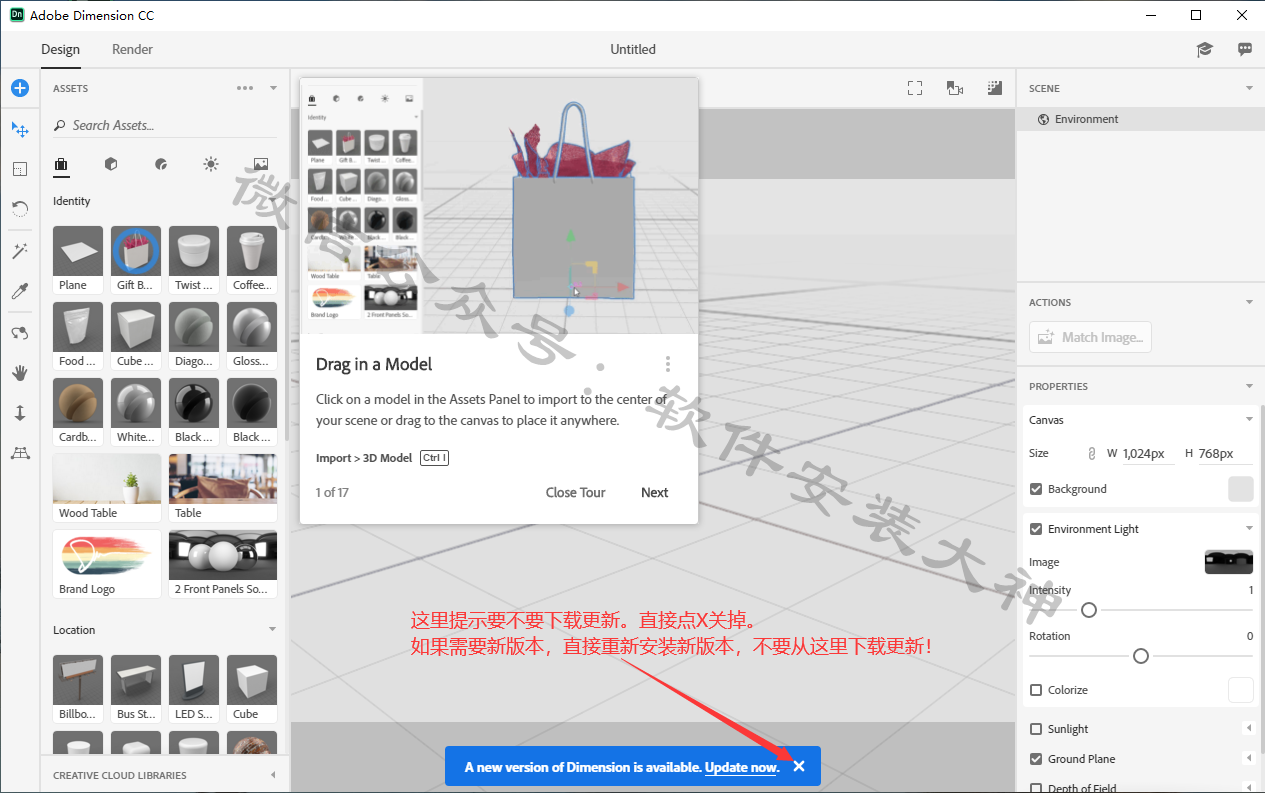Select the Magic Wand tool in left toolbar
1265x793 pixels.
(20, 251)
